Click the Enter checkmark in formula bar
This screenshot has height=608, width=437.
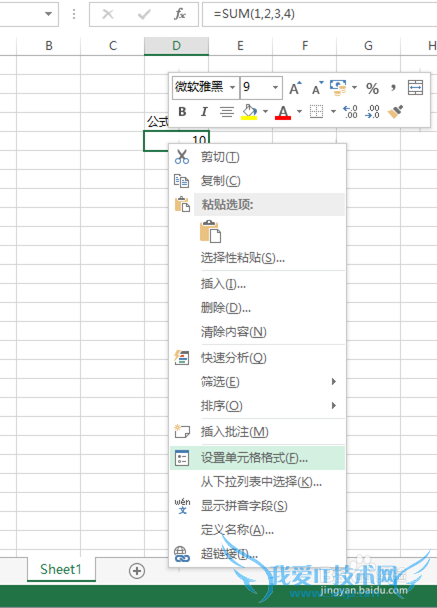[x=144, y=14]
